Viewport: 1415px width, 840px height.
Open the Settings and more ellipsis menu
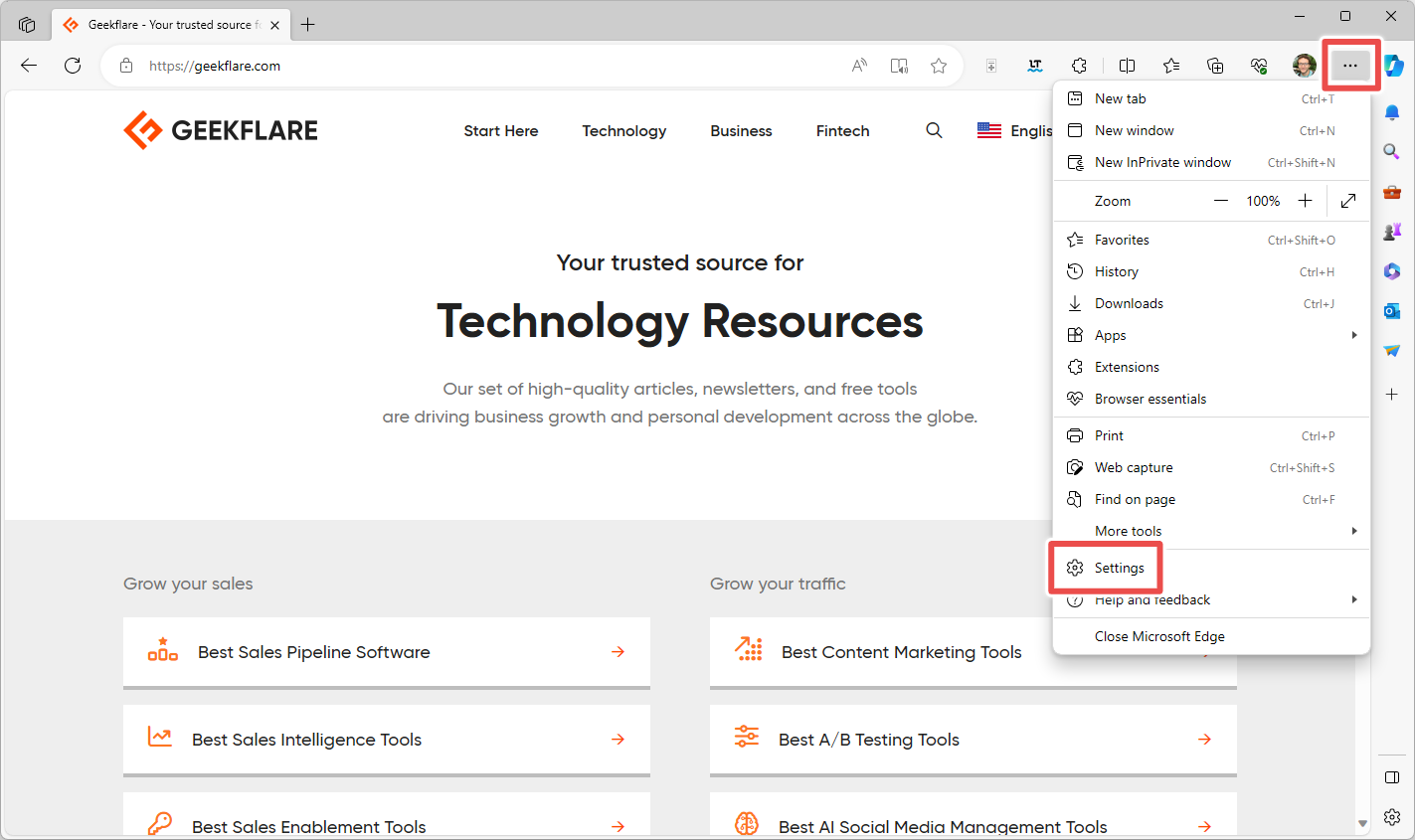coord(1349,66)
